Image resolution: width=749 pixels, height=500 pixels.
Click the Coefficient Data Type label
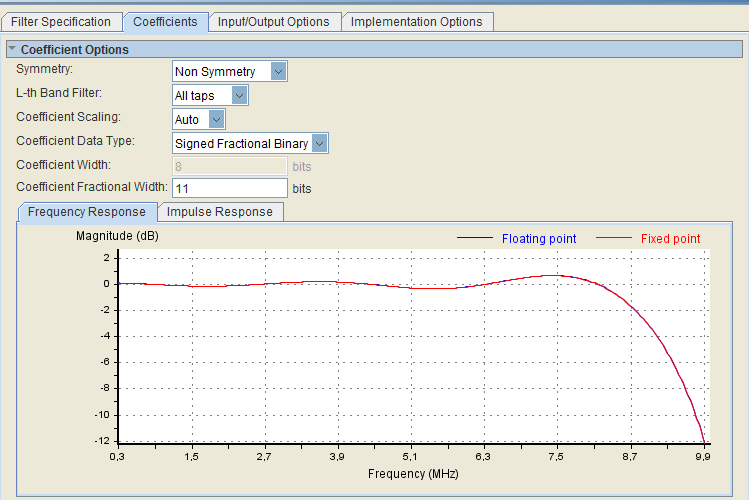tap(75, 141)
